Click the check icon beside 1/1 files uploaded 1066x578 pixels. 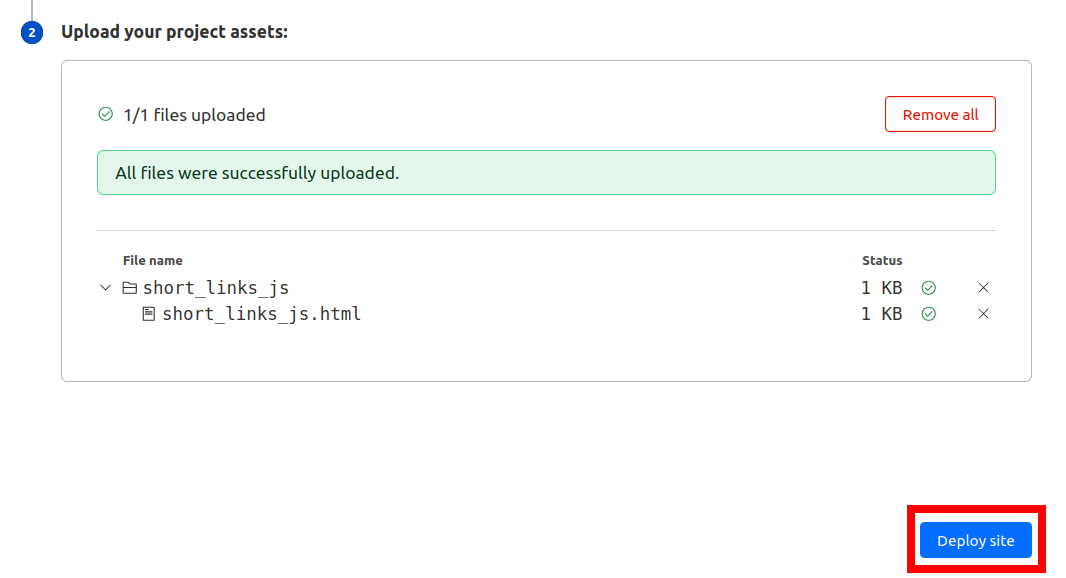click(105, 114)
